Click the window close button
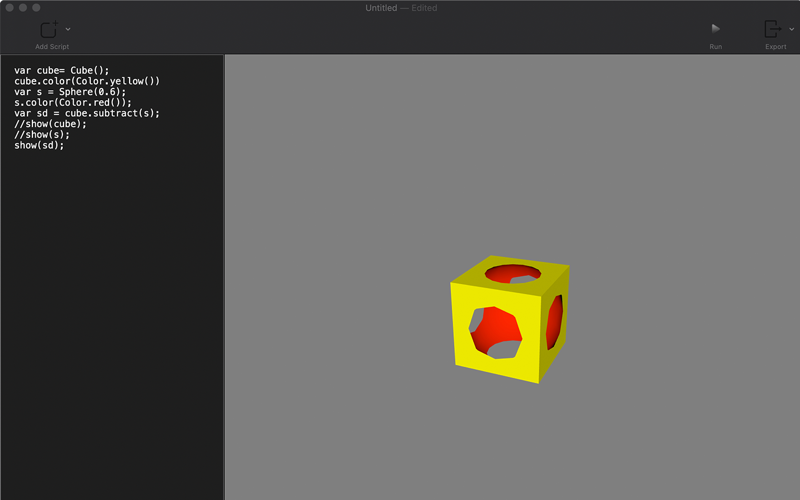Image resolution: width=800 pixels, height=500 pixels. 9,7
